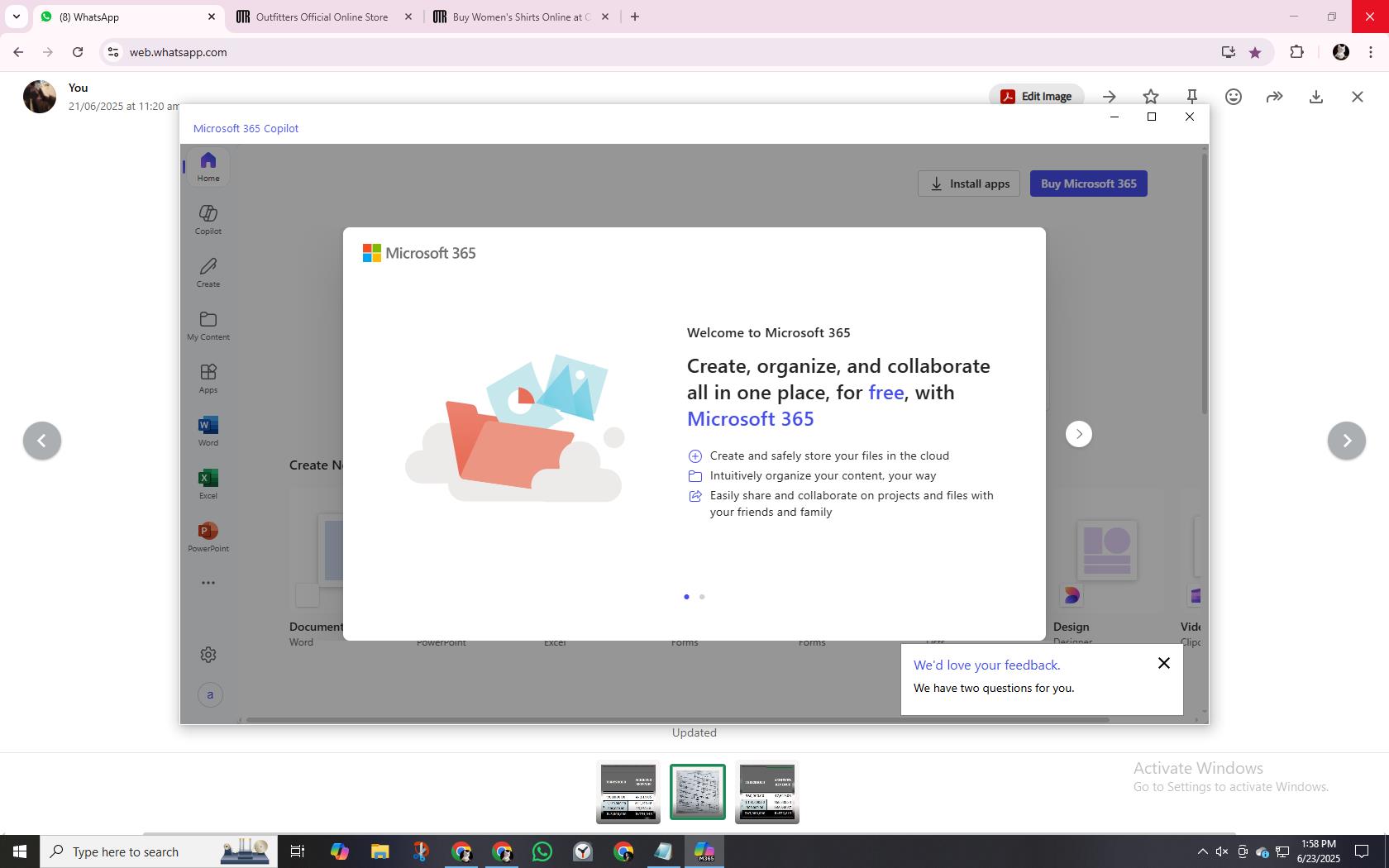Advance the welcome dialog with the next chevron

(x=1079, y=434)
